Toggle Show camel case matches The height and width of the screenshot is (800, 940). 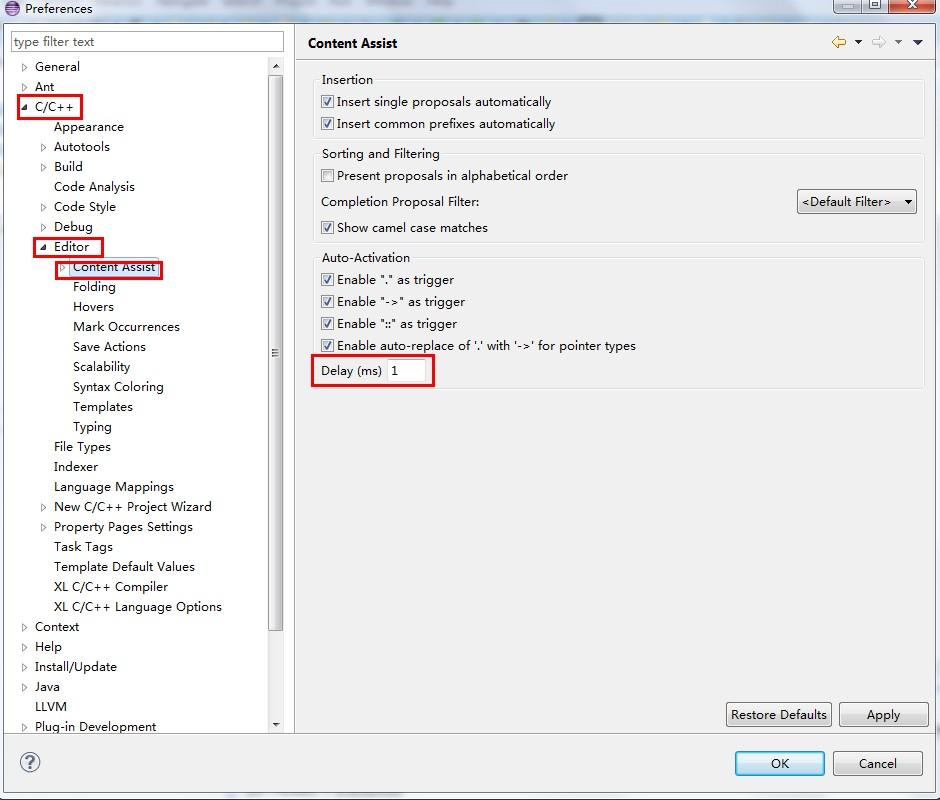click(327, 227)
